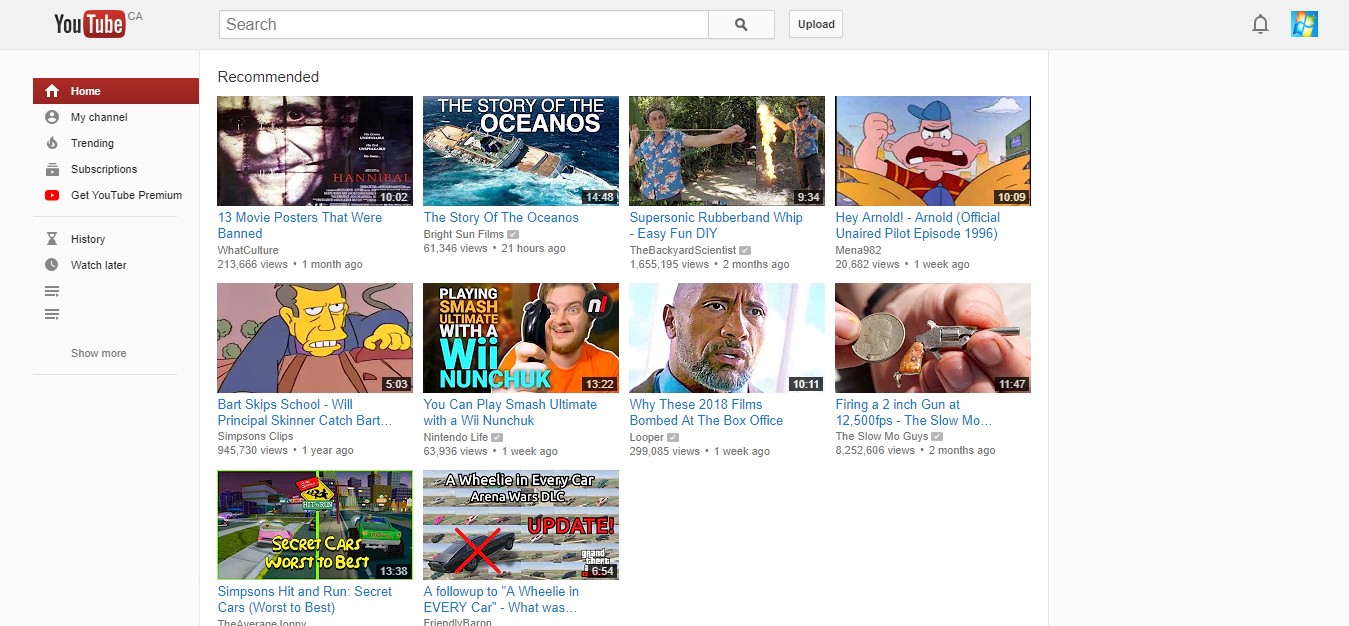
Task: Open 13 Movie Posters That Were Banned title
Action: pos(300,225)
